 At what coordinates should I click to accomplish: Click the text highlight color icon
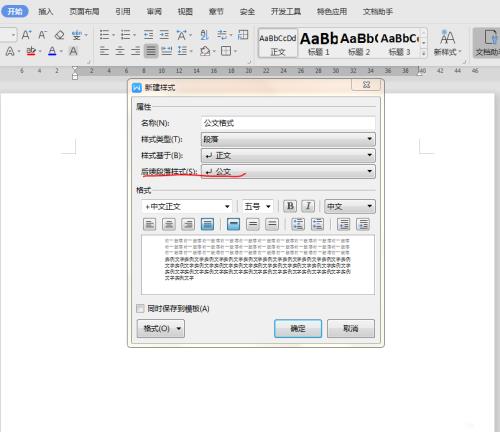(x=31, y=51)
